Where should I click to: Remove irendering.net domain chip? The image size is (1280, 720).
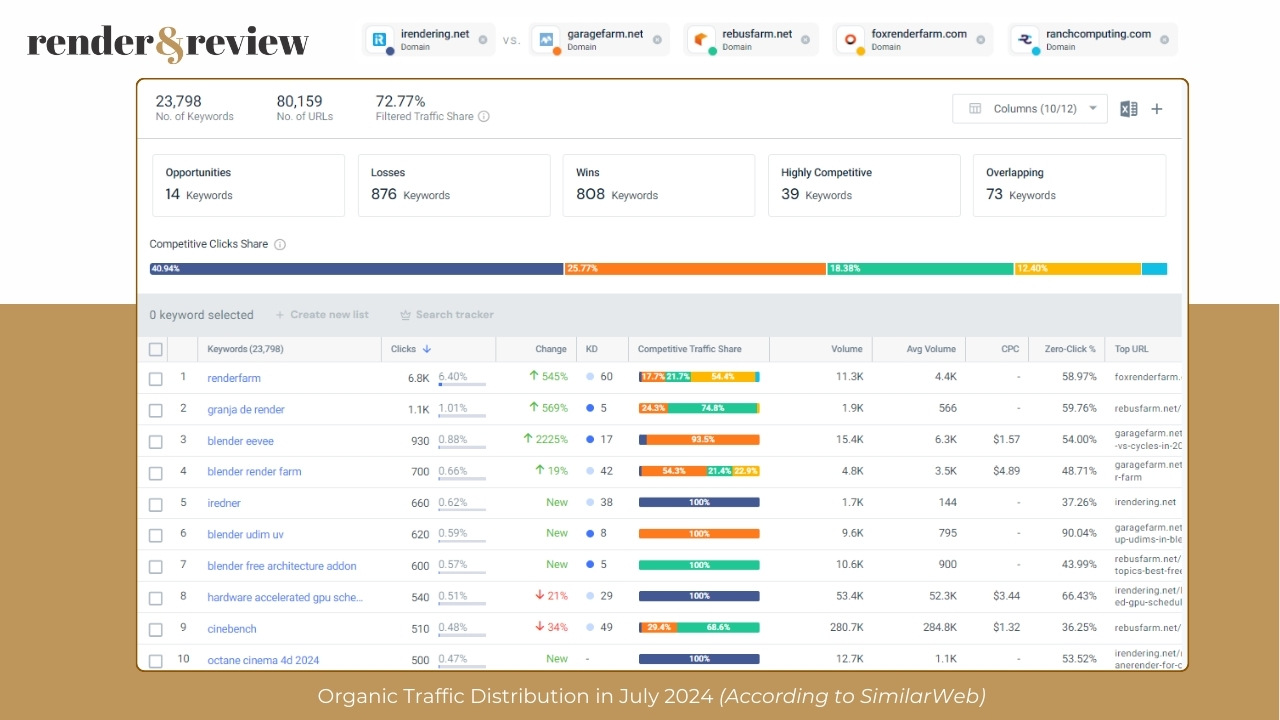(483, 40)
